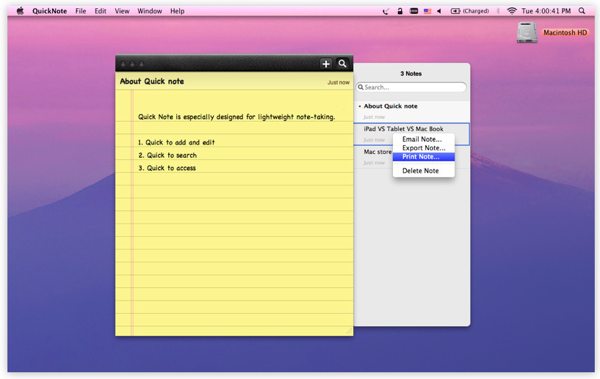Click the line 'Quick Note is especially designed'
Screen dimensions: 600x379
pos(236,117)
